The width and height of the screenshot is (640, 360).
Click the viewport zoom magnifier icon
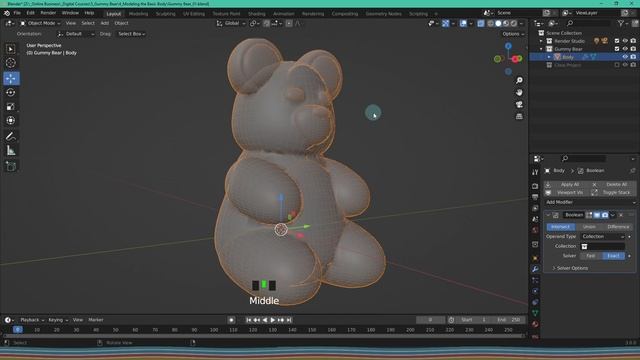(x=519, y=80)
